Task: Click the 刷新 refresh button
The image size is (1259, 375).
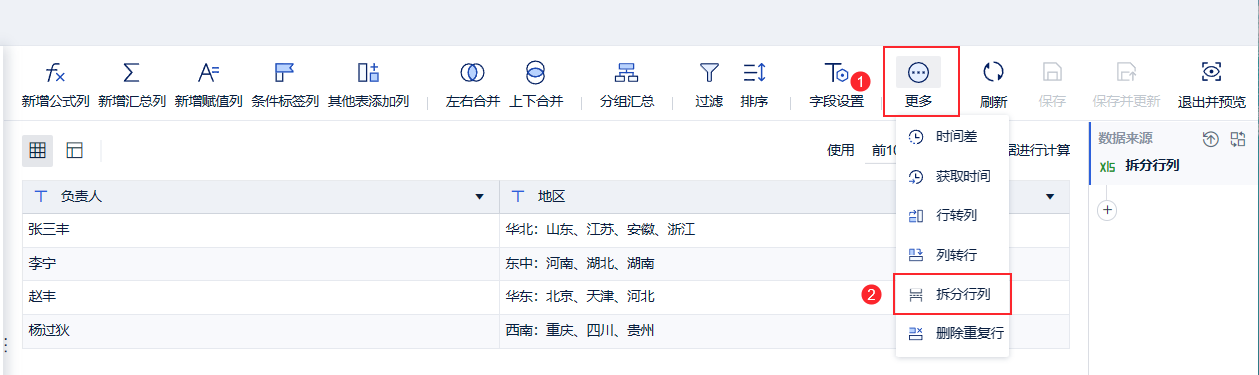Action: [993, 84]
